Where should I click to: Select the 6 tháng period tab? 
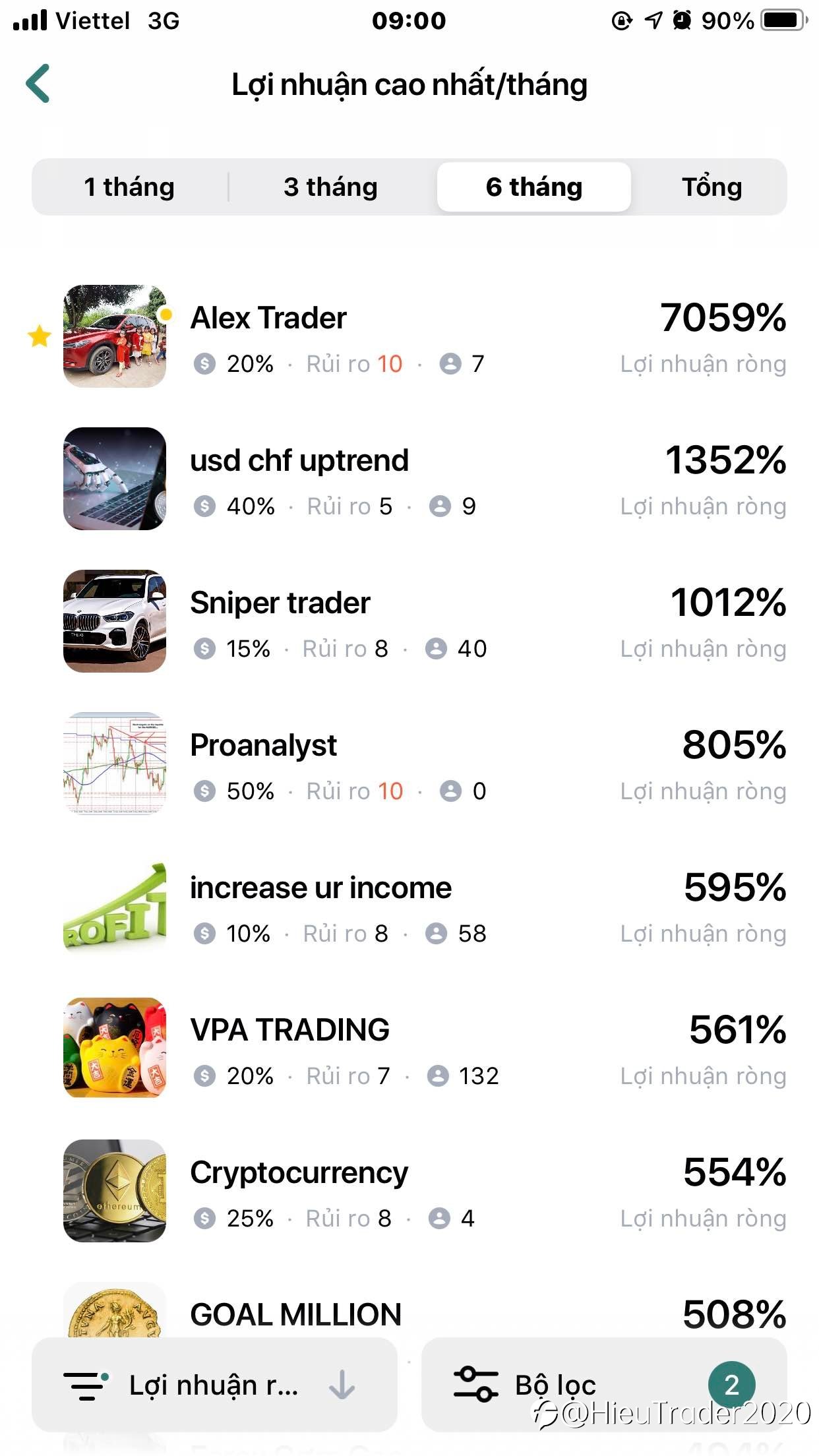point(534,187)
